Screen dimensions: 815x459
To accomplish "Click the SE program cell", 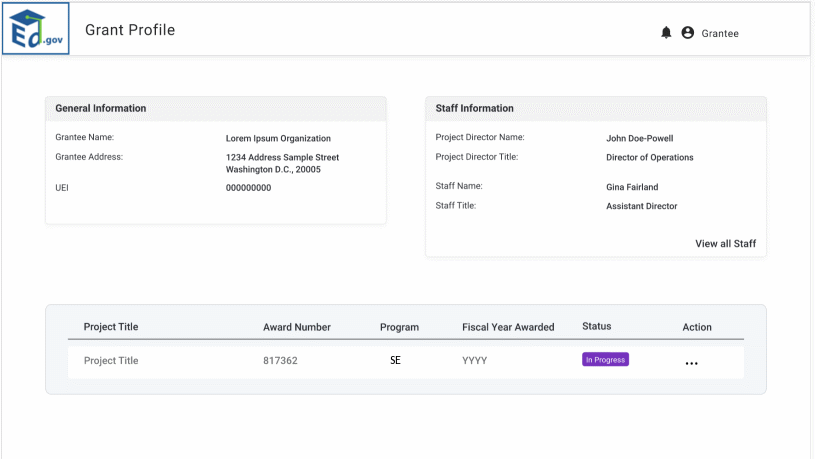I will [x=395, y=361].
